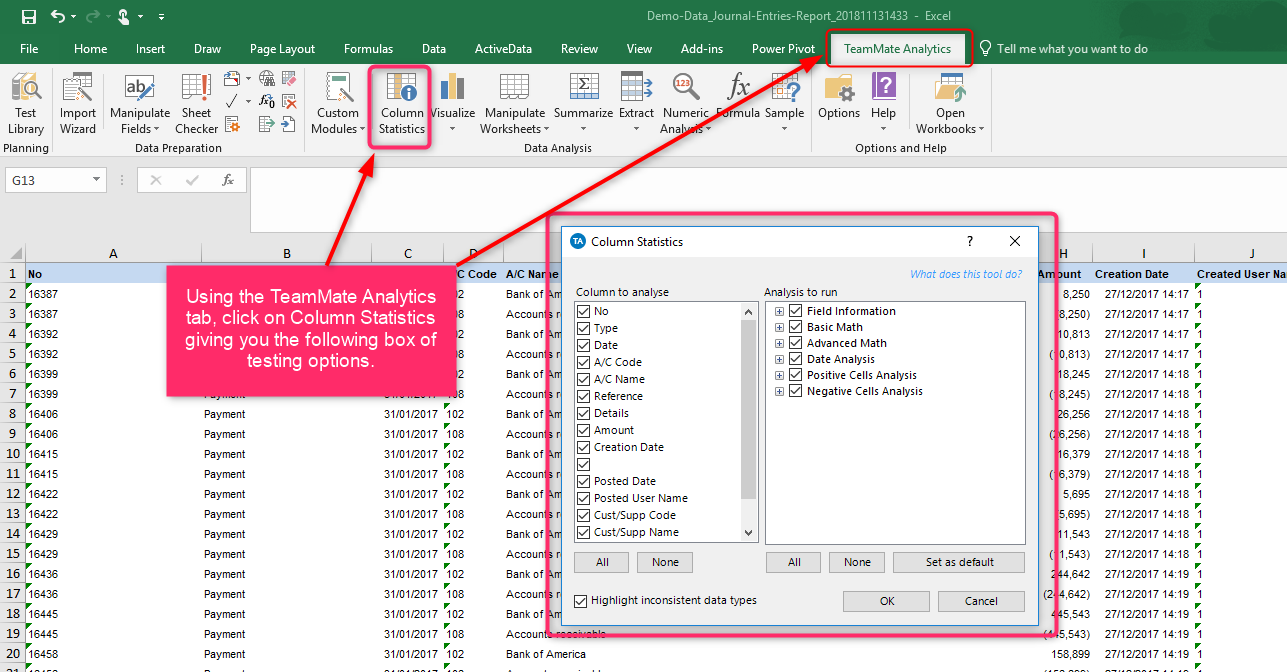Open the 'What does this tool do?' link
Image resolution: width=1287 pixels, height=672 pixels.
point(966,274)
